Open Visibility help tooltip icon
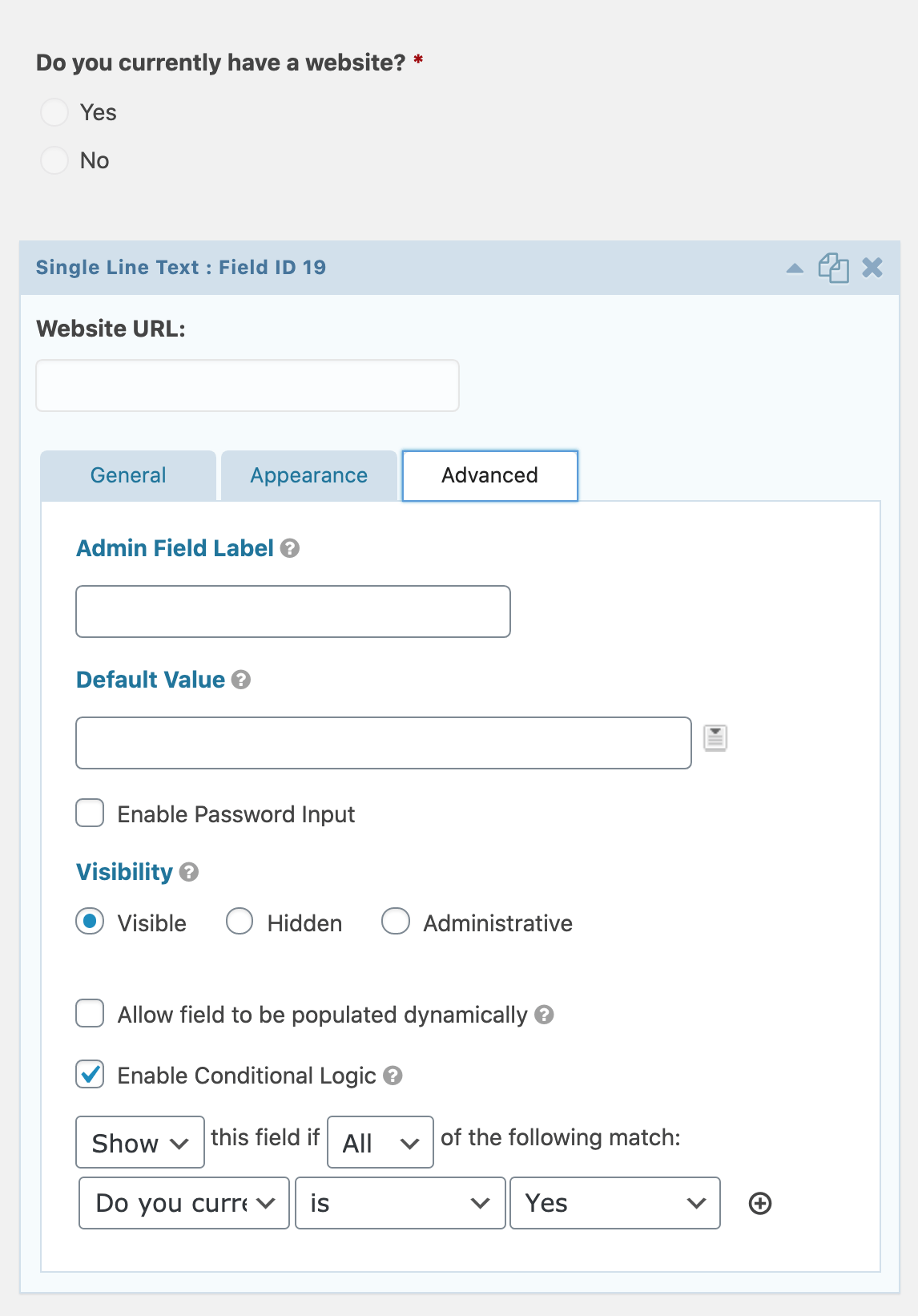This screenshot has height=1316, width=918. [189, 872]
